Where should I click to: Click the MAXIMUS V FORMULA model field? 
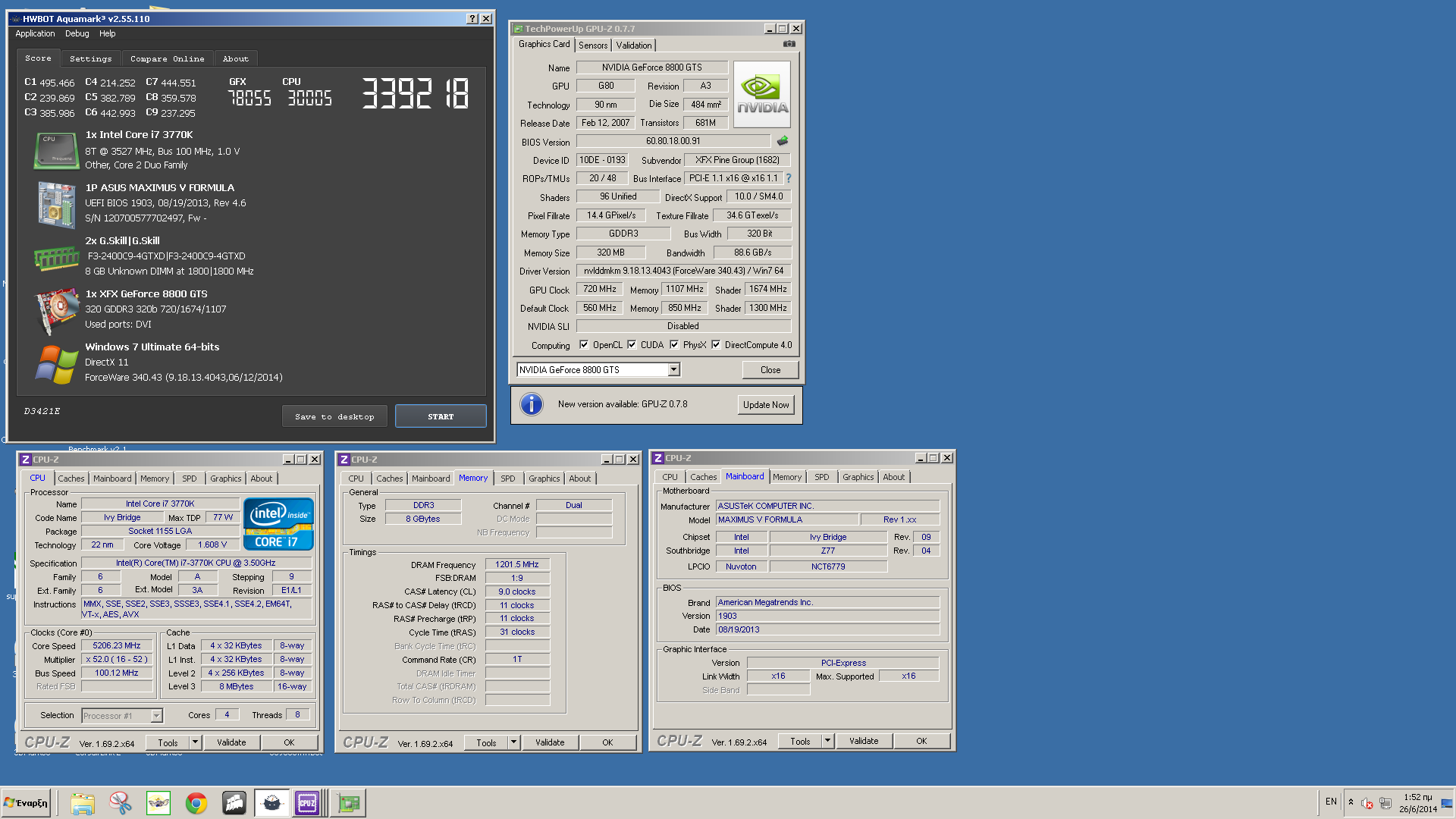tap(787, 519)
